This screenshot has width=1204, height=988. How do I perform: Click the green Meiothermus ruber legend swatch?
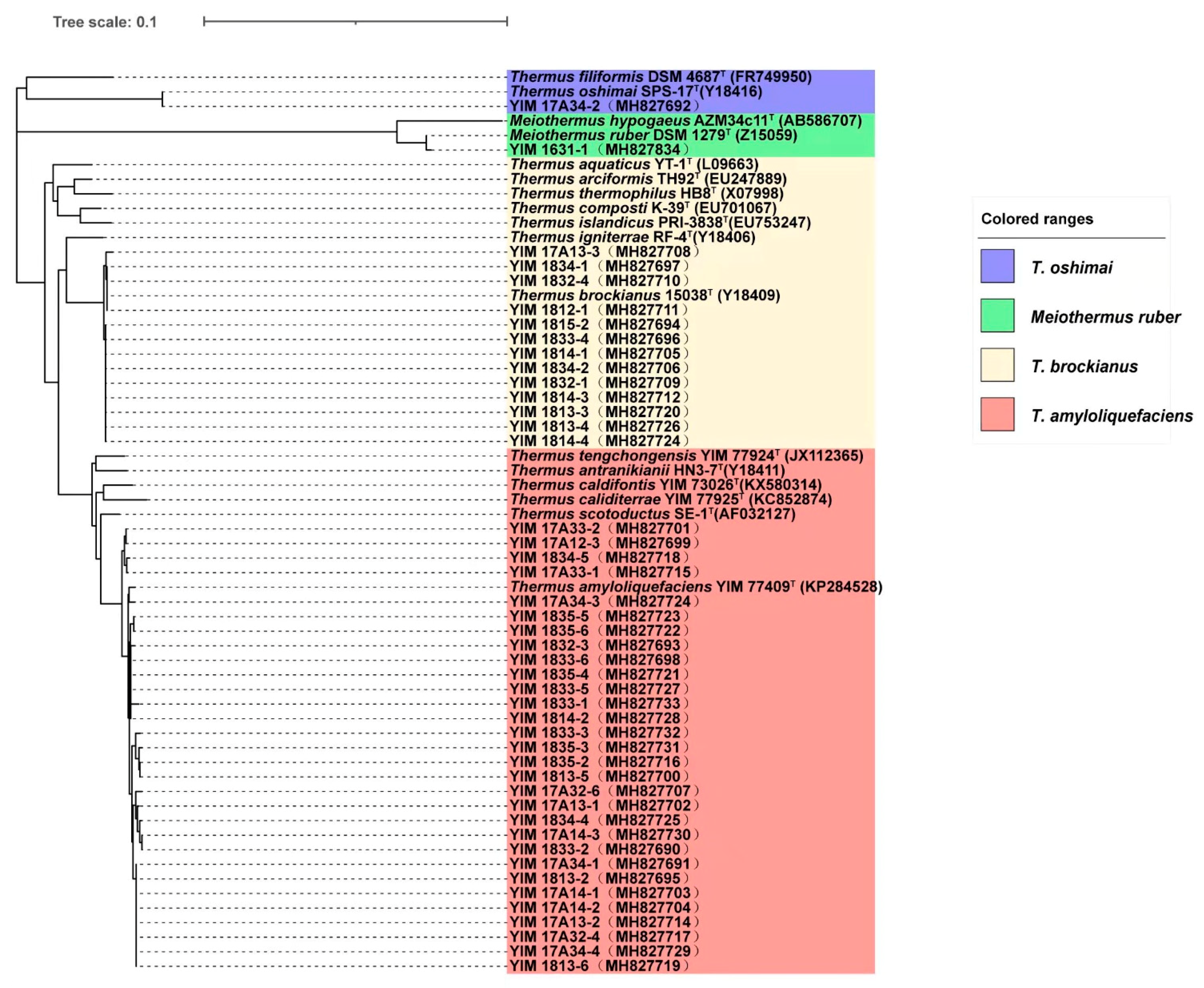pyautogui.click(x=997, y=315)
